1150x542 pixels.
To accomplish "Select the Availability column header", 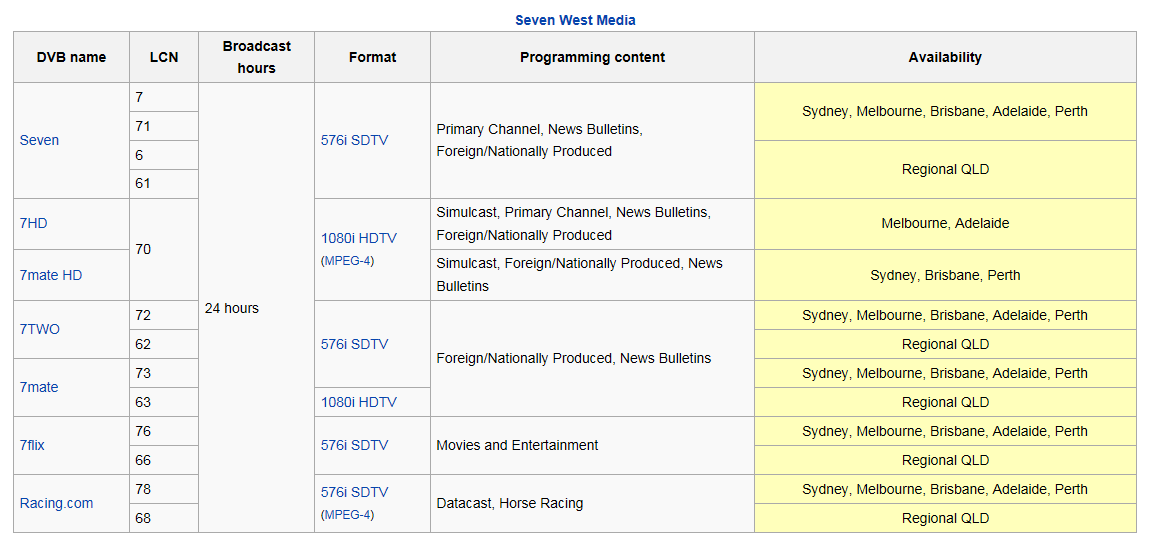I will 945,57.
